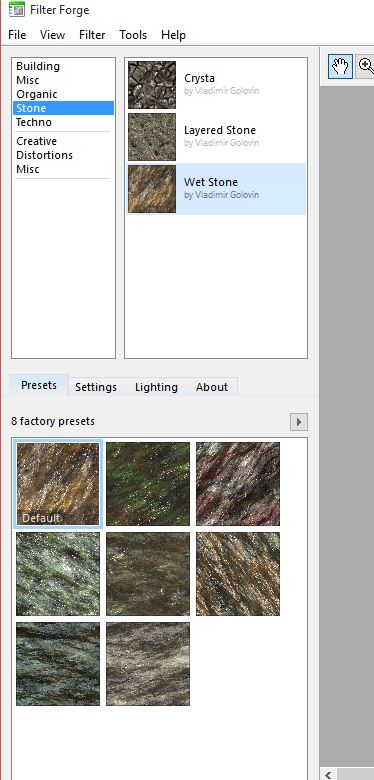The width and height of the screenshot is (374, 780).
Task: Select the Zoom magnifier tool
Action: pos(365,67)
